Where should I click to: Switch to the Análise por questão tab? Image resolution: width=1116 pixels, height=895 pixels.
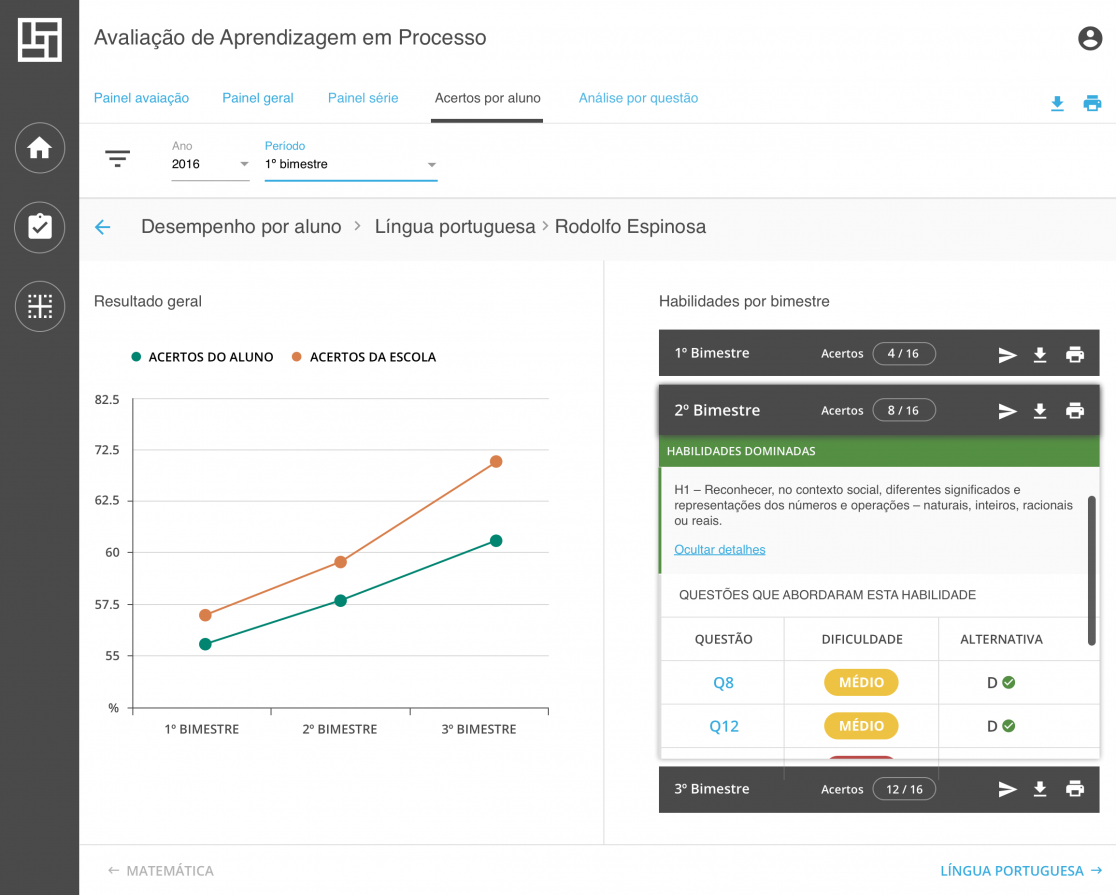pos(638,98)
